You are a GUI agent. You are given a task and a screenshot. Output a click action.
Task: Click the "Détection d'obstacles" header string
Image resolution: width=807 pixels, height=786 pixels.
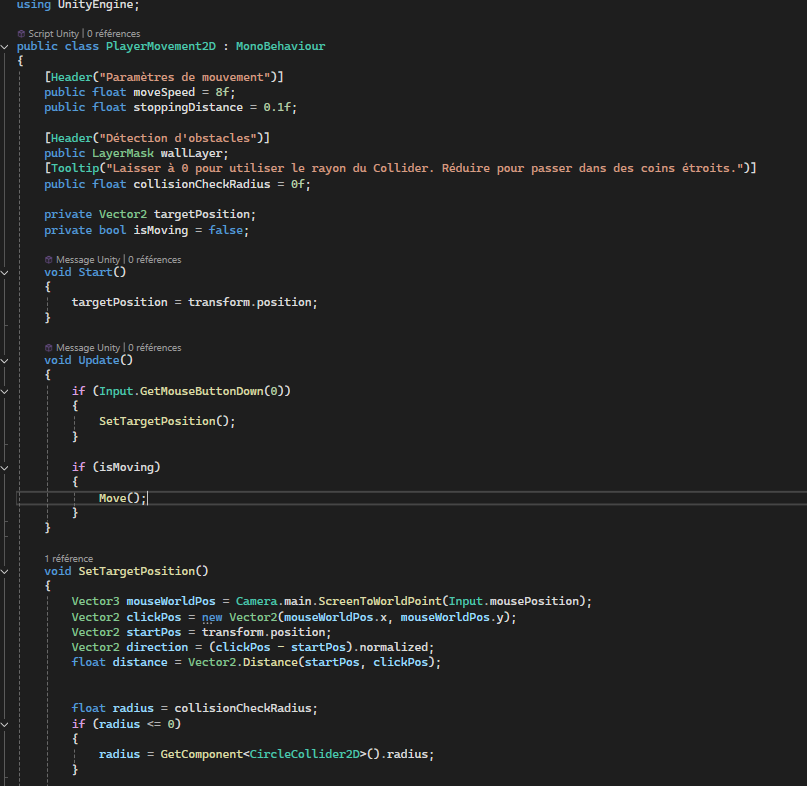[178, 138]
